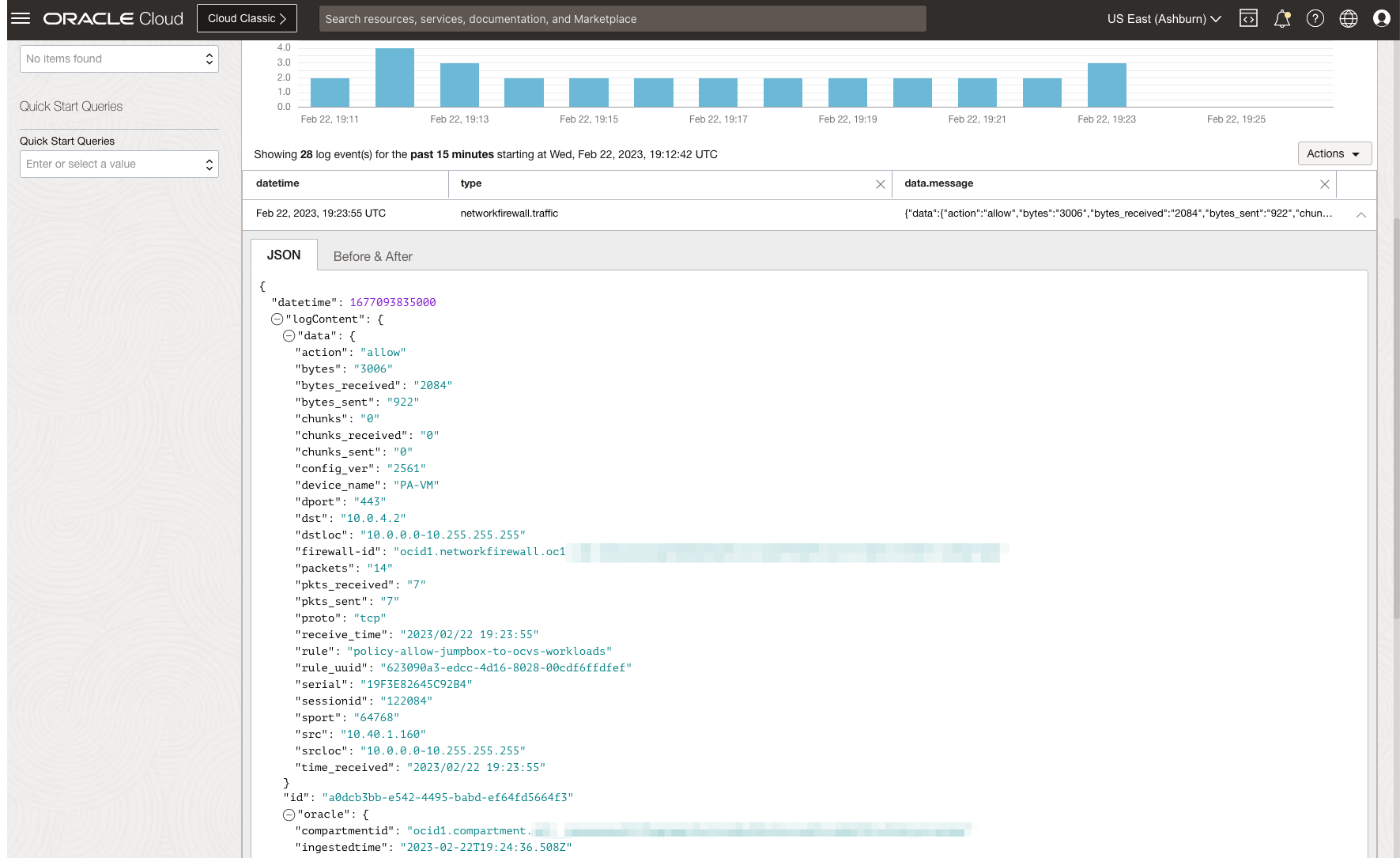1400x858 pixels.
Task: Select the networkfirewall.traffic type cell
Action: [x=509, y=214]
